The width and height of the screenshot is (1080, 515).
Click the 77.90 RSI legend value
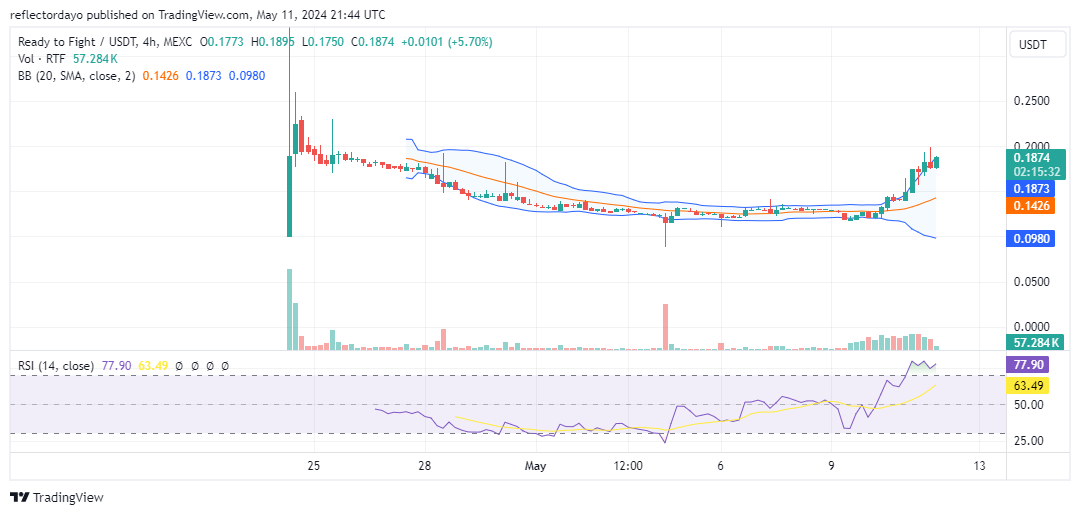[115, 366]
